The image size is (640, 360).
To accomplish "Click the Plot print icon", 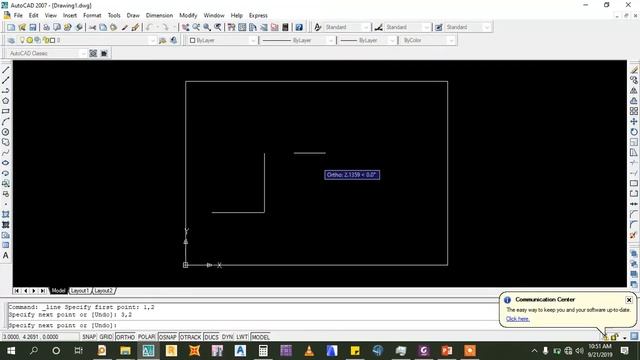I will tap(47, 27).
